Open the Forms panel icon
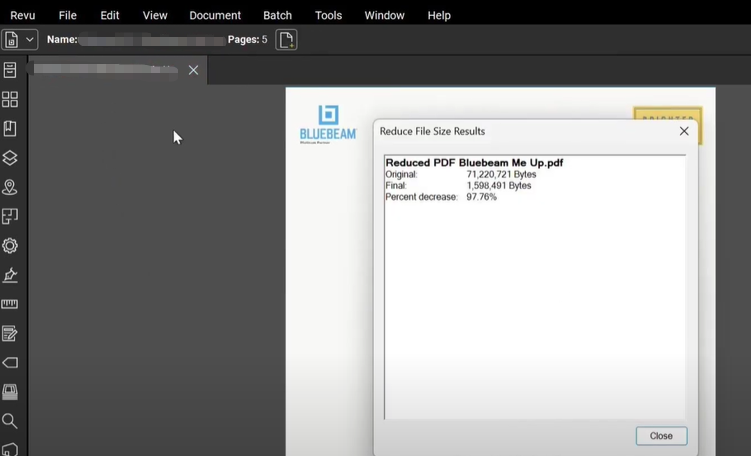This screenshot has height=456, width=751. (10, 334)
